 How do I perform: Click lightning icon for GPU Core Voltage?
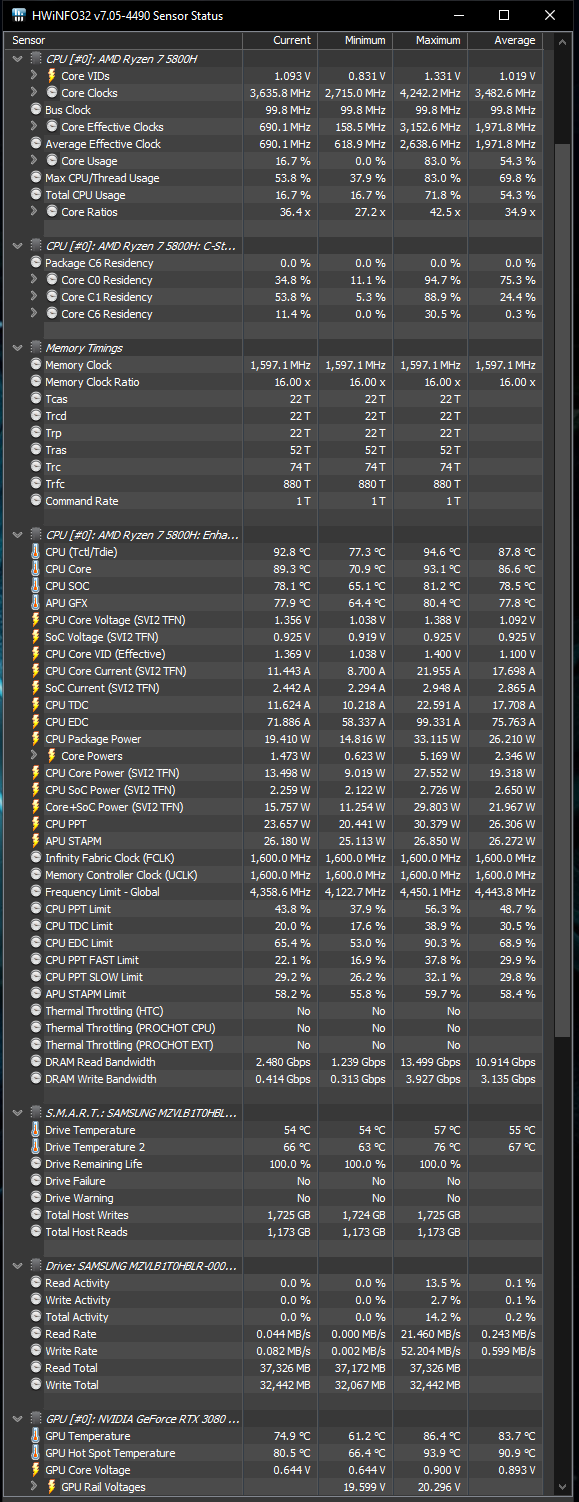coord(36,1470)
